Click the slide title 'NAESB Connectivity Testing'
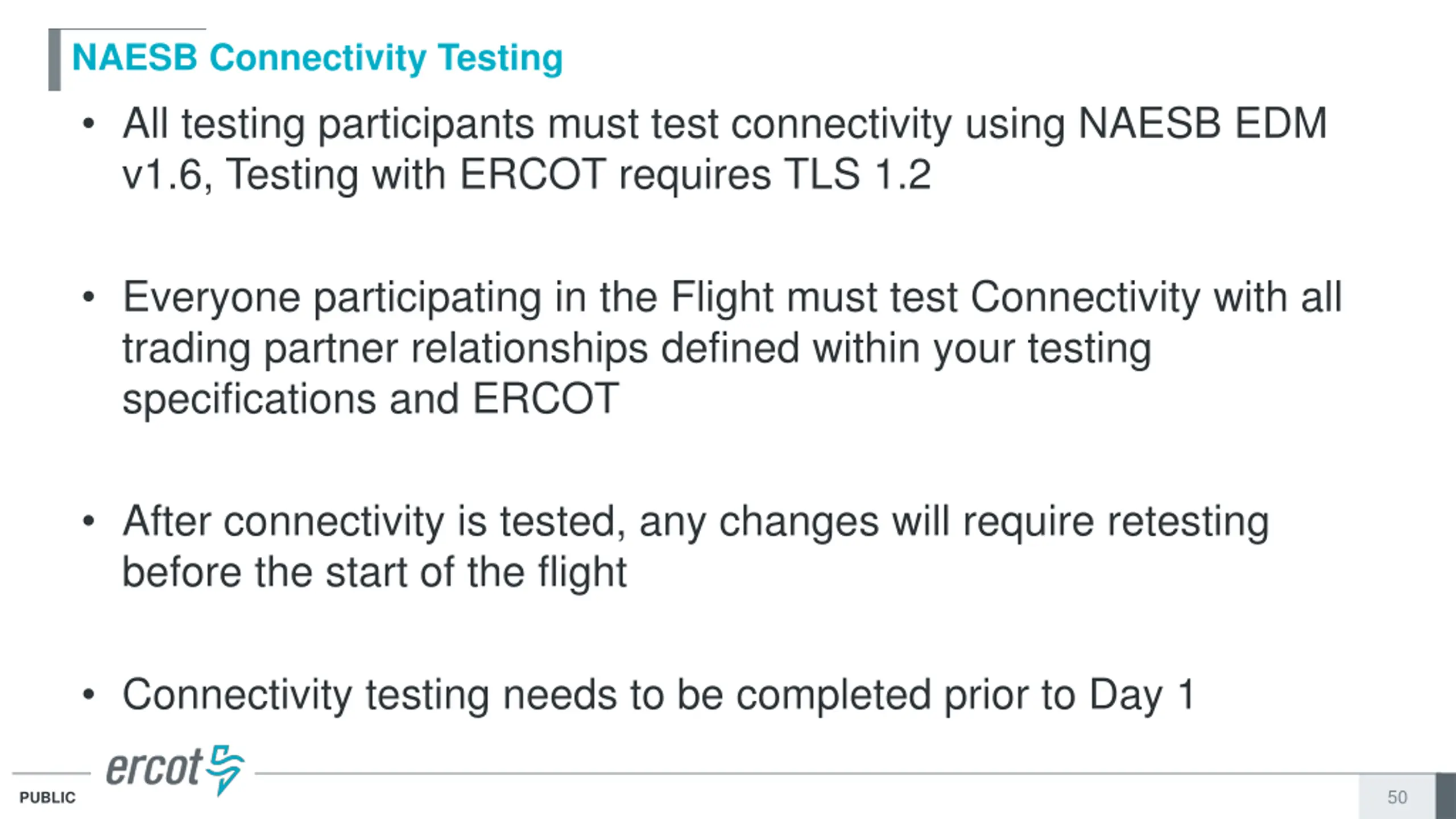The height and width of the screenshot is (819, 1456). pyautogui.click(x=317, y=58)
